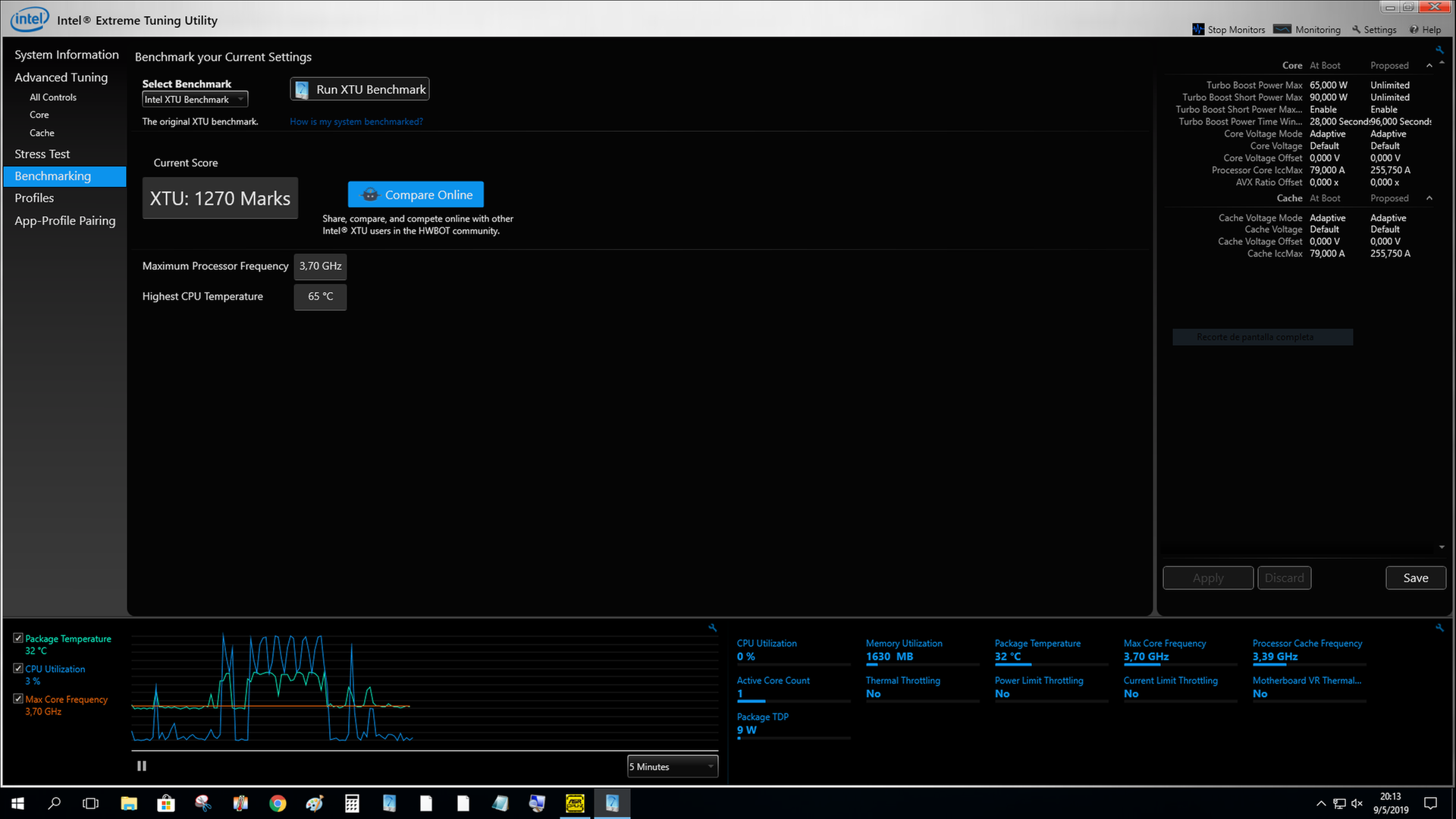
Task: Open Settings with the wrench icon
Action: pos(1373,30)
